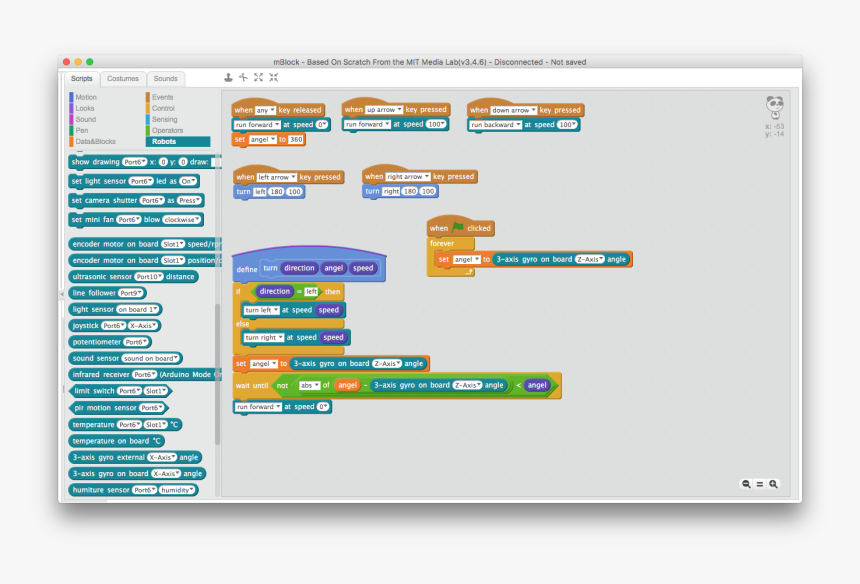Click the panda sprite thumbnail icon
The height and width of the screenshot is (584, 860).
774,104
